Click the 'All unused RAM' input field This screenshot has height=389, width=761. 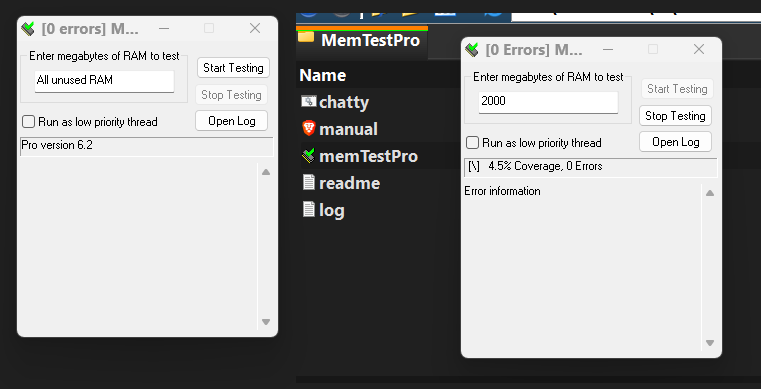click(104, 81)
